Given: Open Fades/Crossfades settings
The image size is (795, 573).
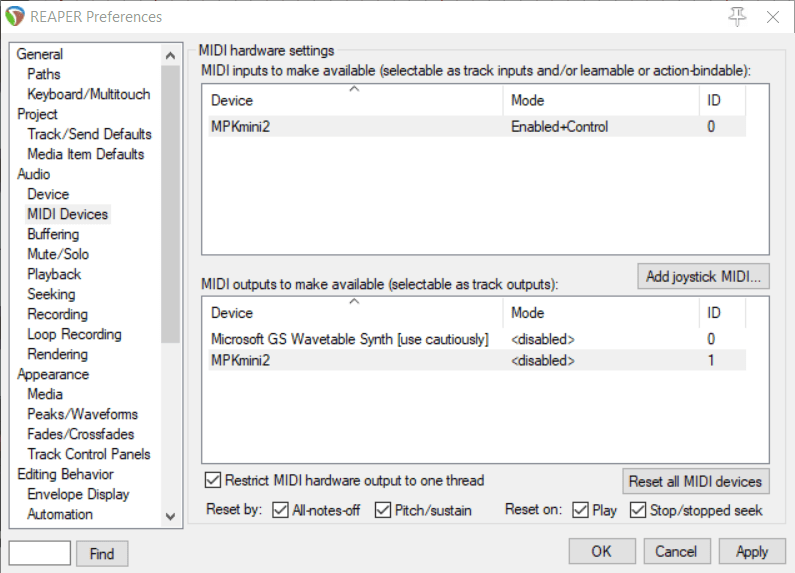Looking at the screenshot, I should [81, 434].
